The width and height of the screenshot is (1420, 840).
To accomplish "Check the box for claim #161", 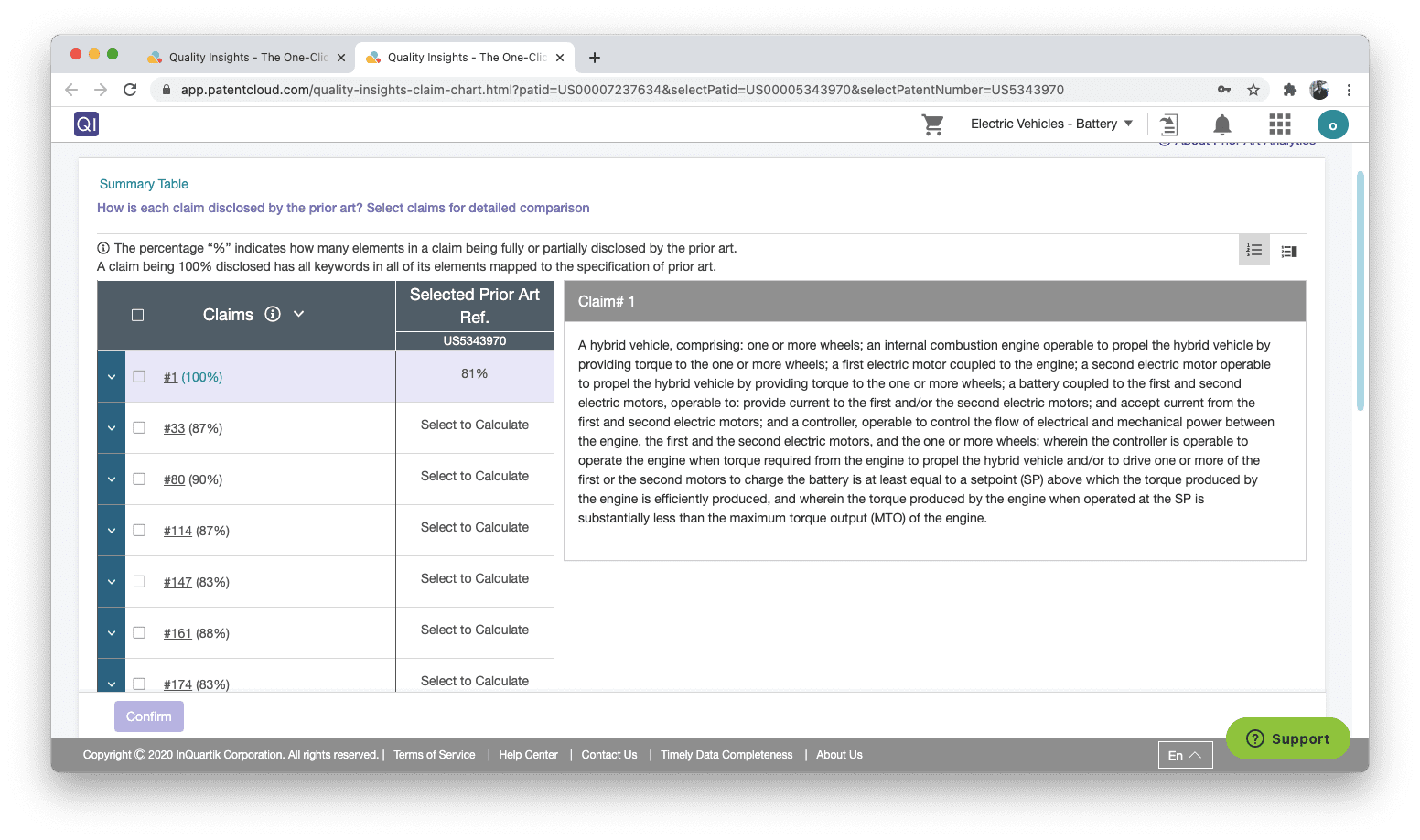I will pos(139,632).
